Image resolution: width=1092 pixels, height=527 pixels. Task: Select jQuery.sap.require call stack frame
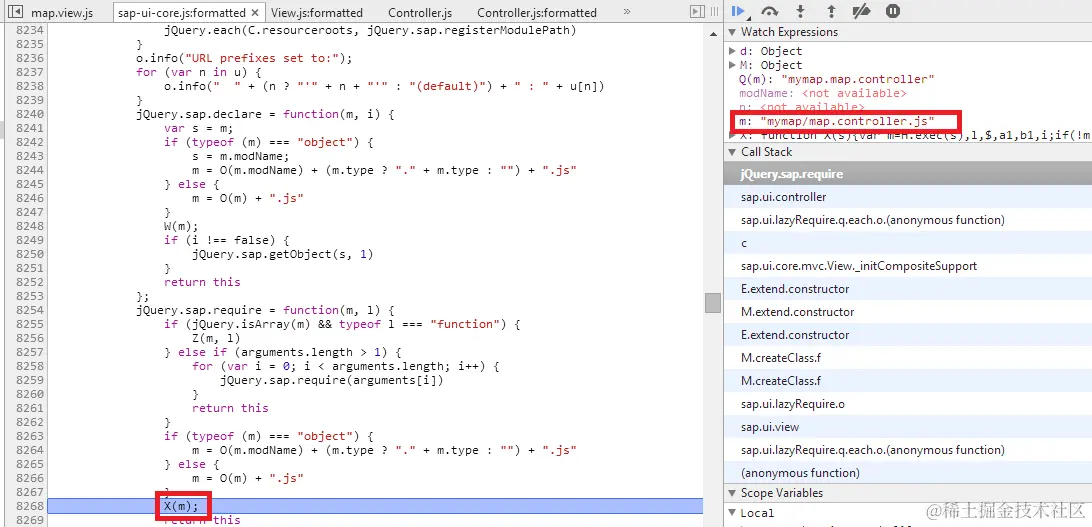[908, 174]
